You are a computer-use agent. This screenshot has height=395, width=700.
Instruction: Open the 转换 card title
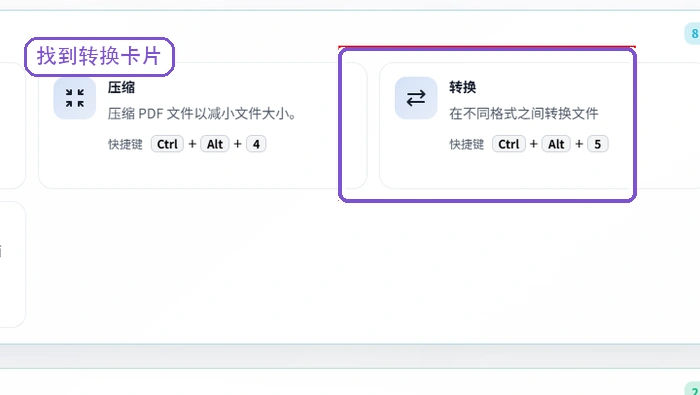(462, 87)
